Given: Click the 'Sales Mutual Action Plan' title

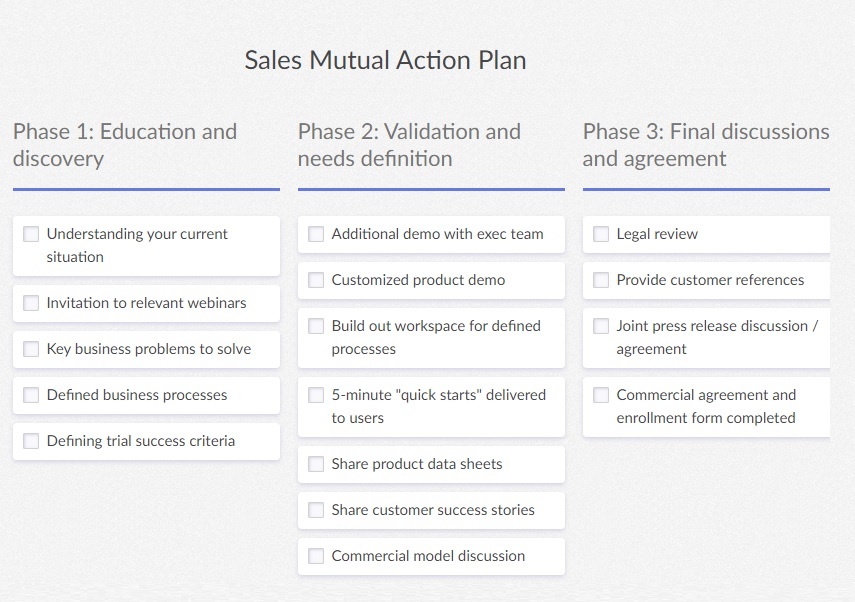Looking at the screenshot, I should [385, 60].
